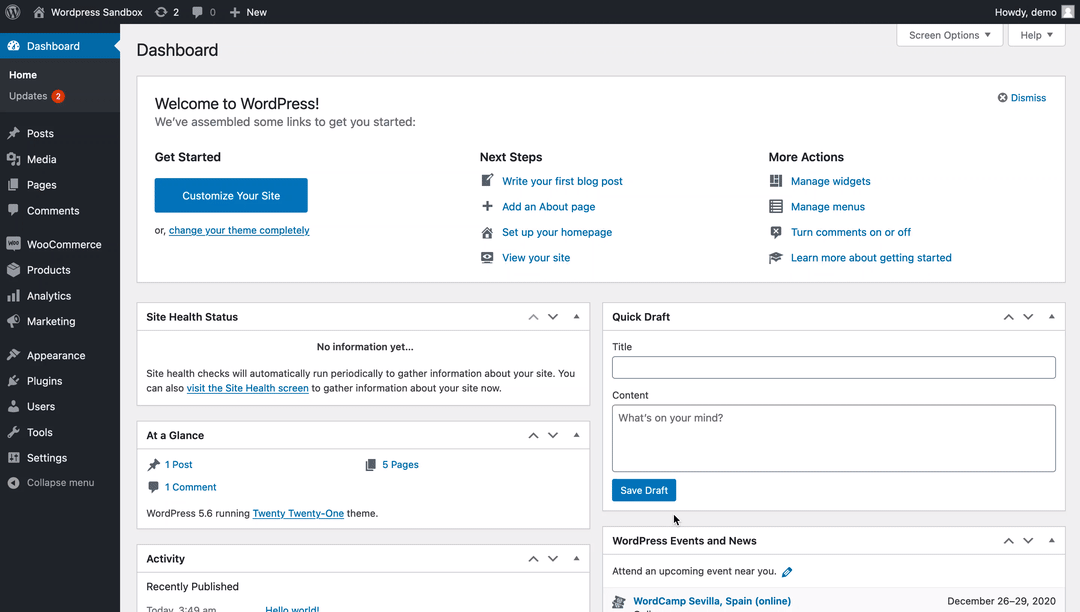This screenshot has height=612, width=1080.
Task: Click the pencil icon next to upcoming events
Action: [787, 571]
